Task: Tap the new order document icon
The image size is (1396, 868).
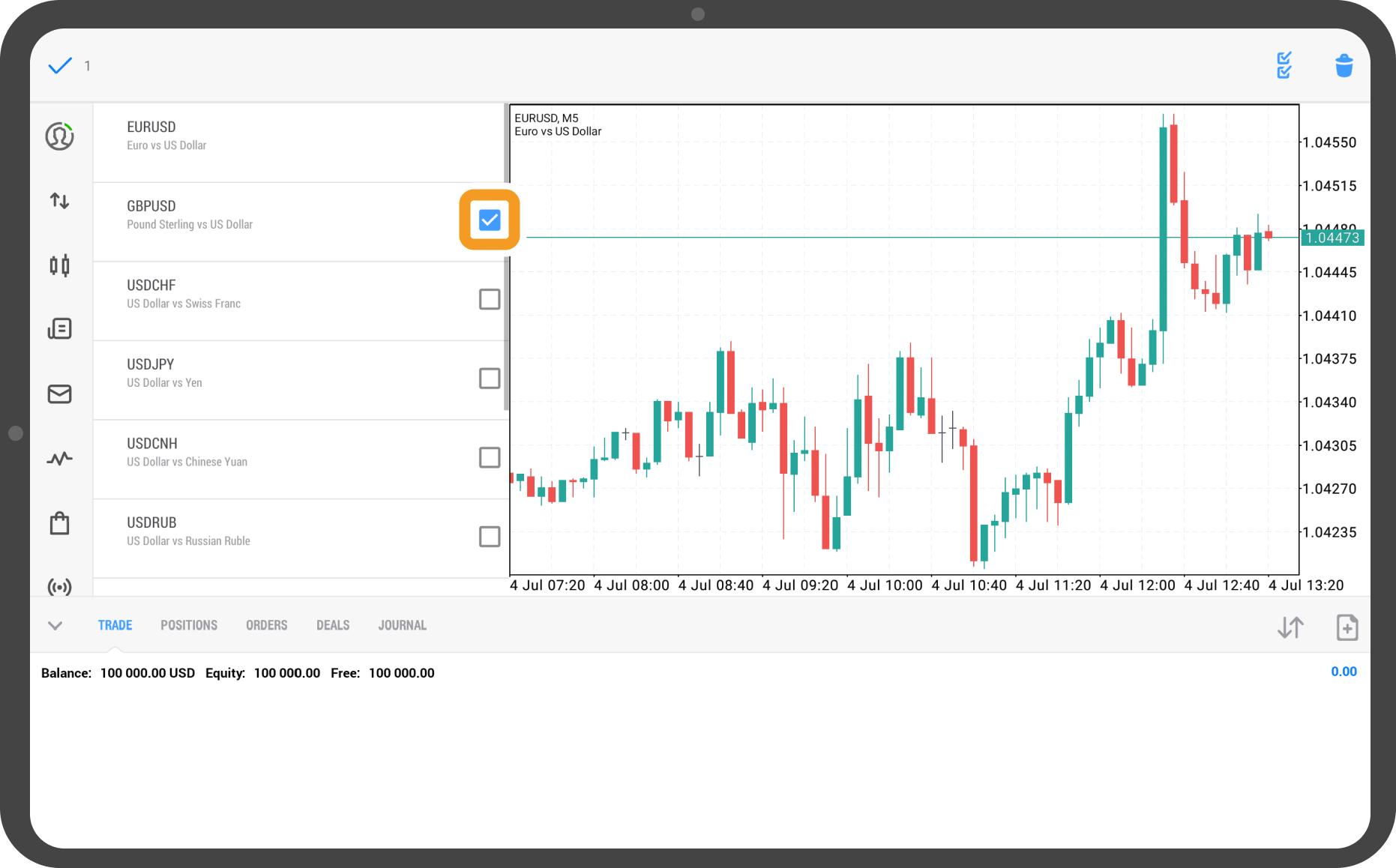Action: (1347, 627)
